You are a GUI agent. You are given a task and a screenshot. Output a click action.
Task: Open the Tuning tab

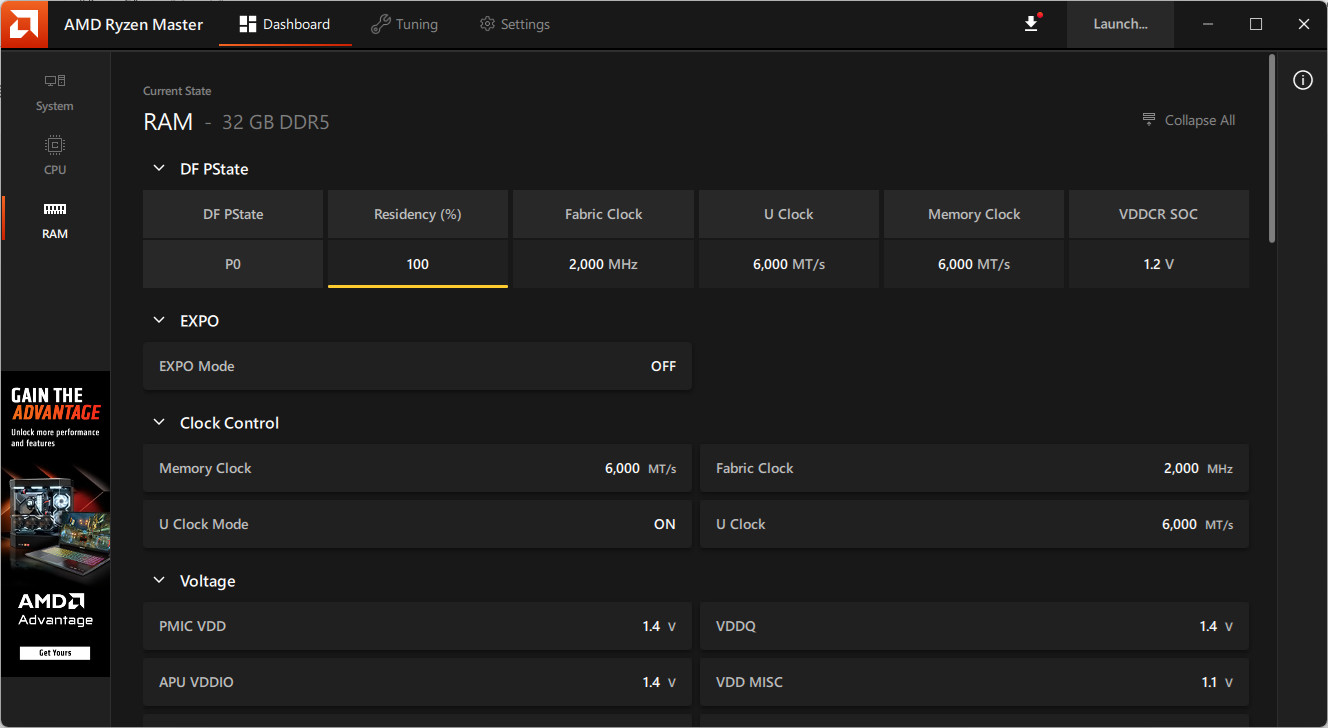point(404,24)
